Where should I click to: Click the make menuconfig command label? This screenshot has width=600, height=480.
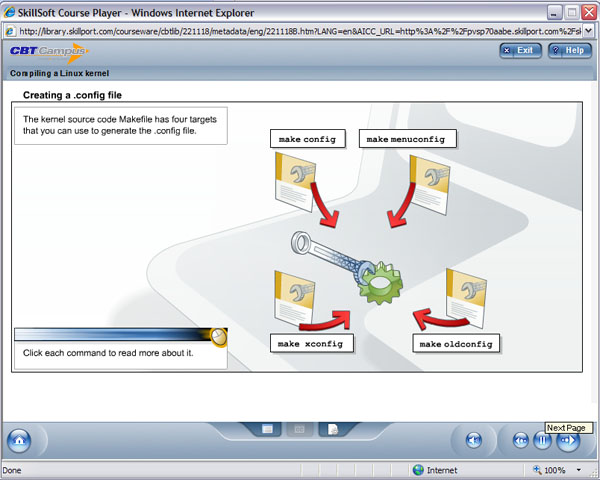tap(407, 138)
